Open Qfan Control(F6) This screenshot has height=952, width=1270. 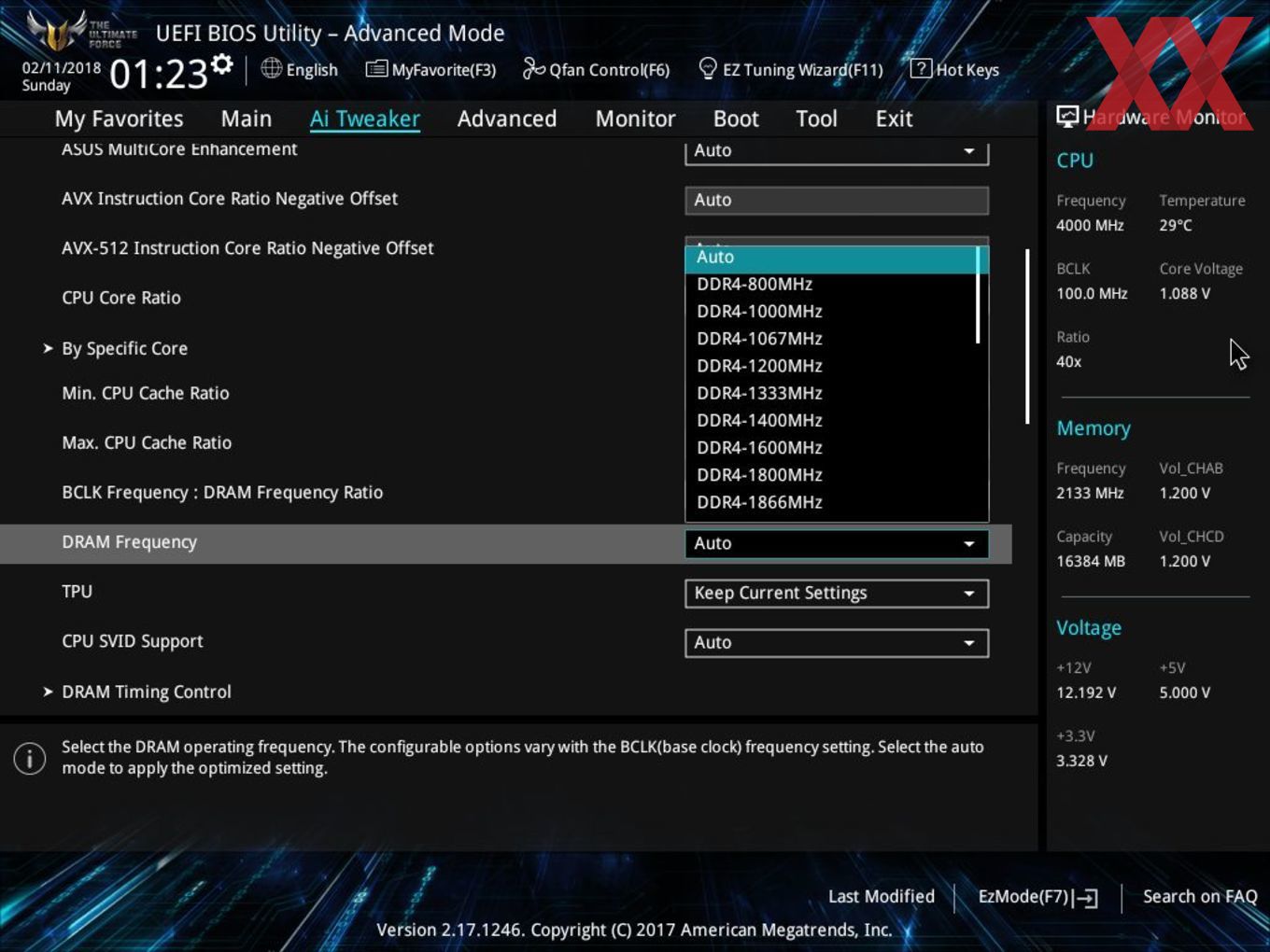[x=596, y=69]
